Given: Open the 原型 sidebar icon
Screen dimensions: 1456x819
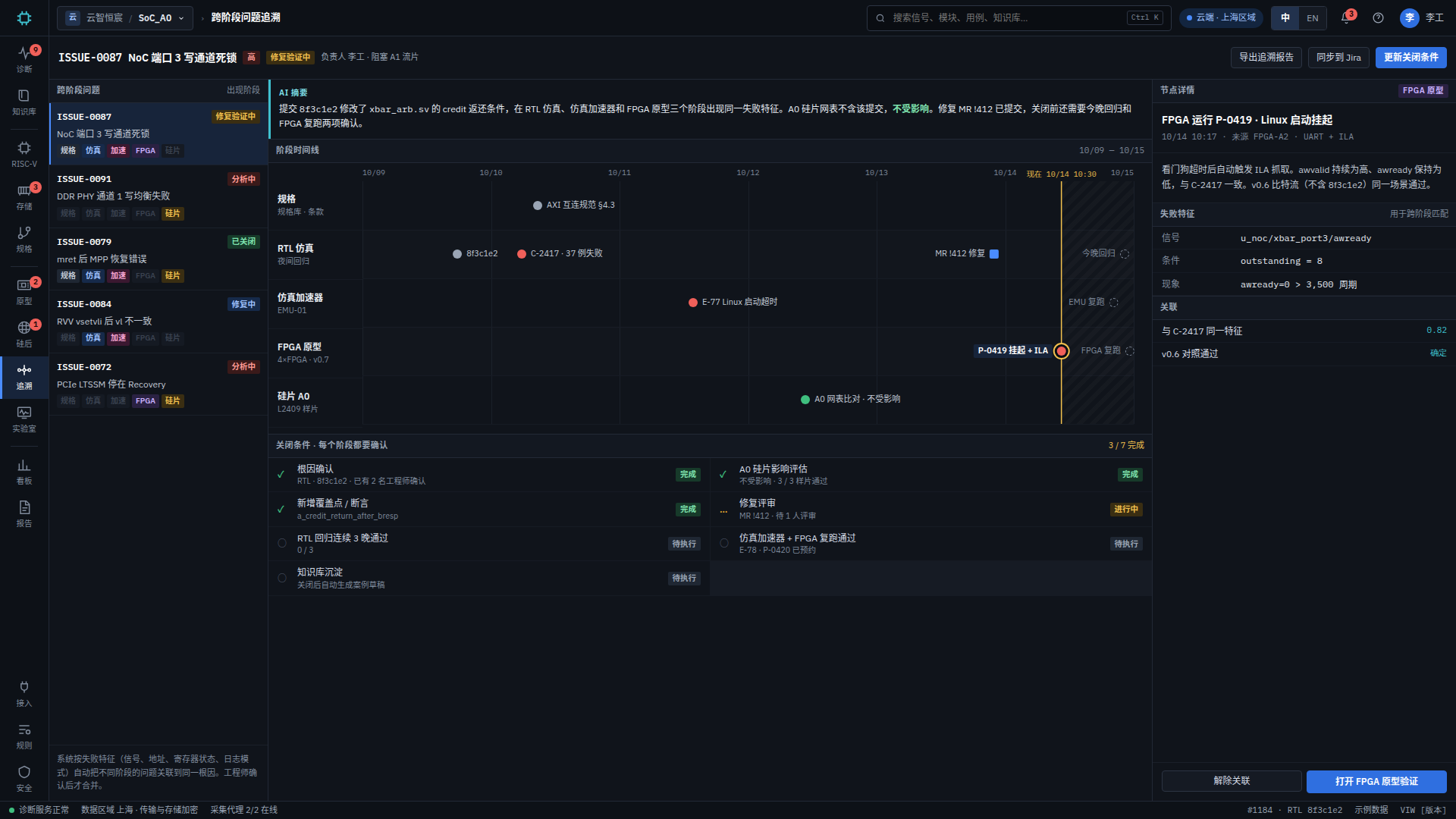Looking at the screenshot, I should point(24,291).
